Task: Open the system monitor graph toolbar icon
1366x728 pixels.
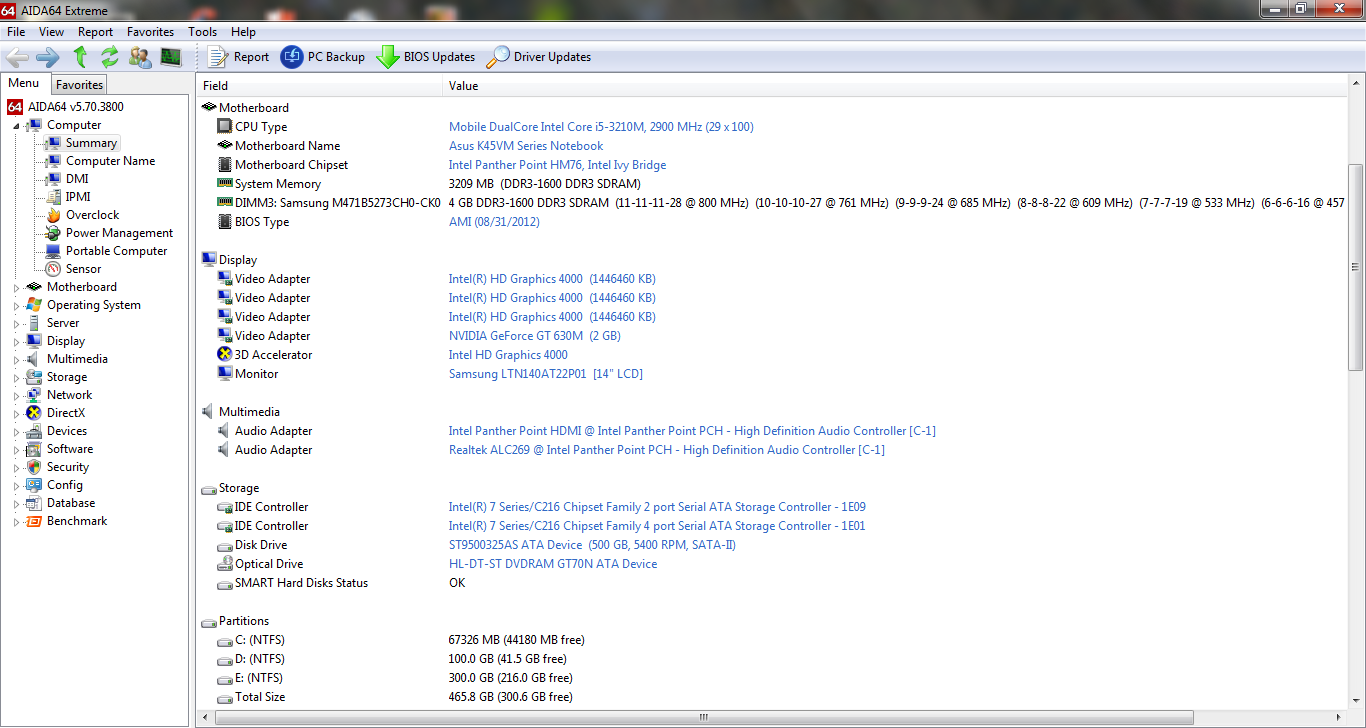Action: 171,57
